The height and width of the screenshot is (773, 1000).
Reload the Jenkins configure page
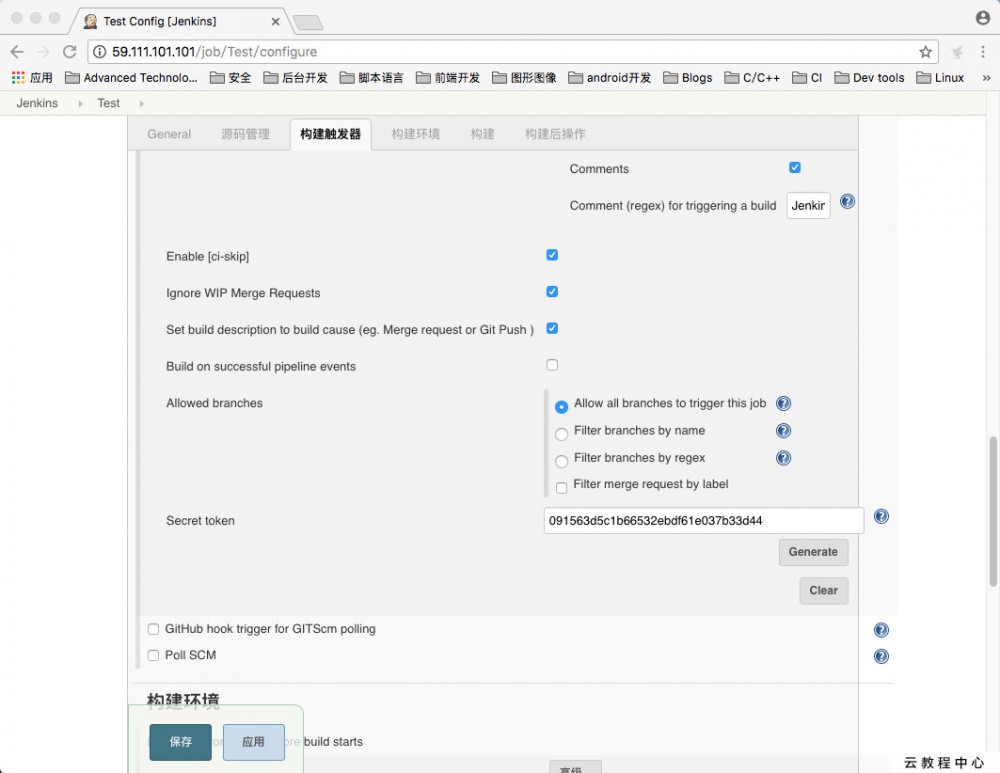(68, 50)
